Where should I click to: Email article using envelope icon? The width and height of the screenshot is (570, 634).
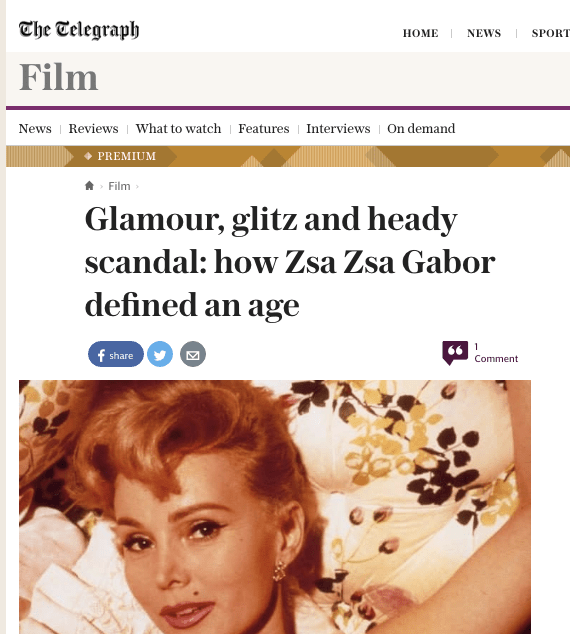pyautogui.click(x=193, y=354)
